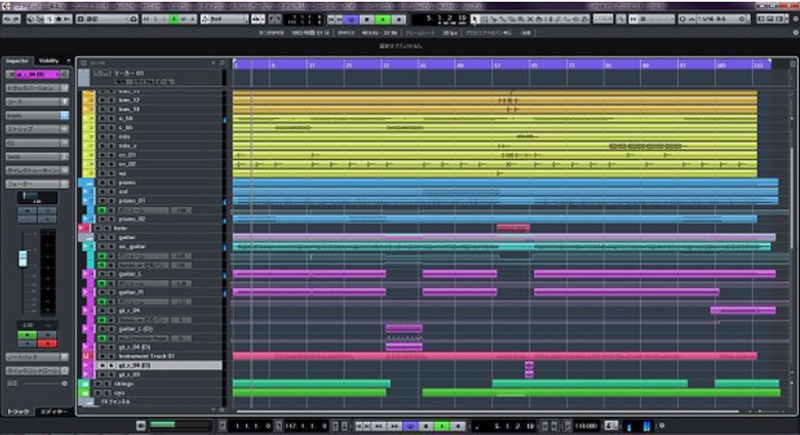Open the 編集 menu
800x435 pixels.
(56, 6)
